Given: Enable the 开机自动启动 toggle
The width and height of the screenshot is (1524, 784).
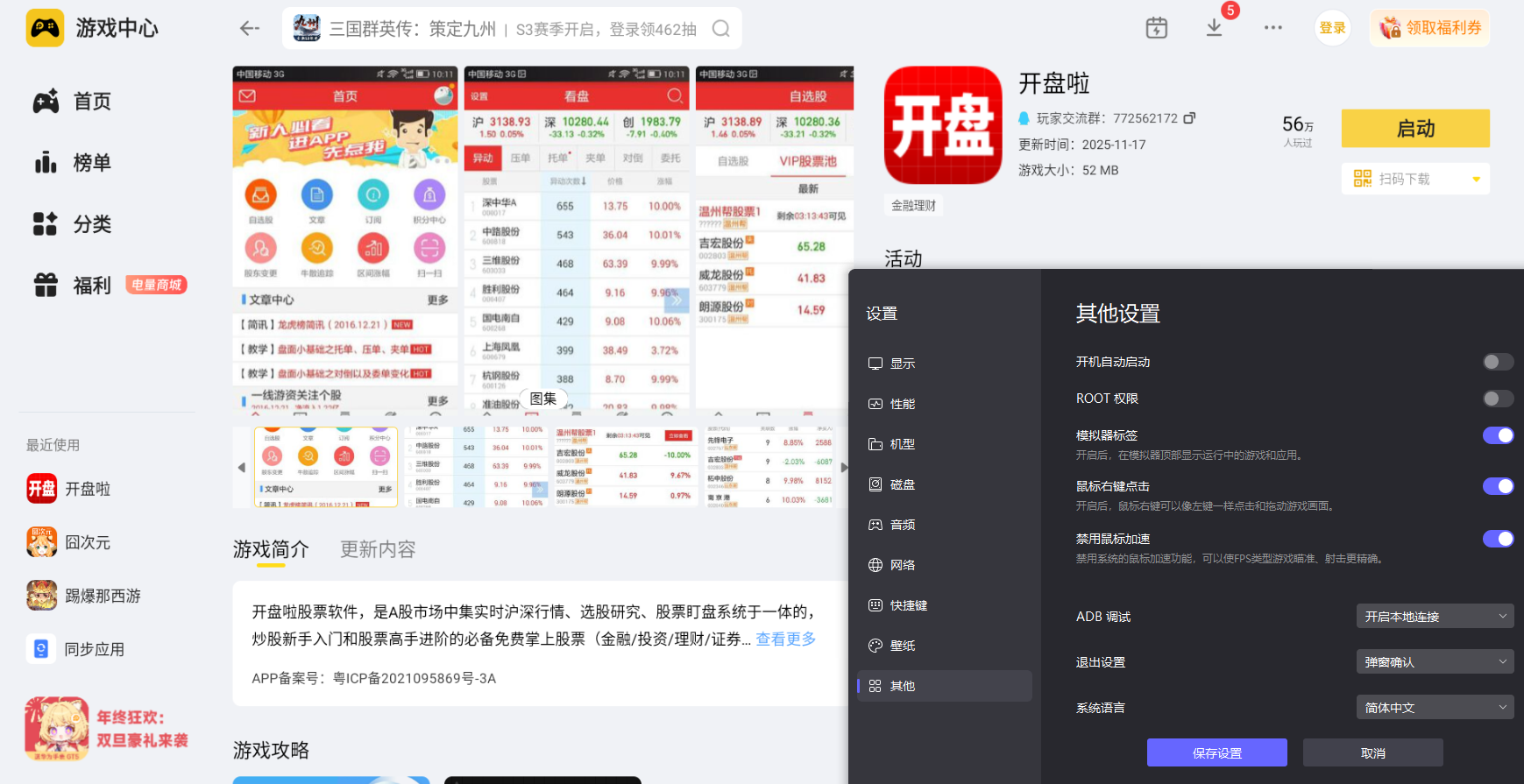Looking at the screenshot, I should (1498, 362).
